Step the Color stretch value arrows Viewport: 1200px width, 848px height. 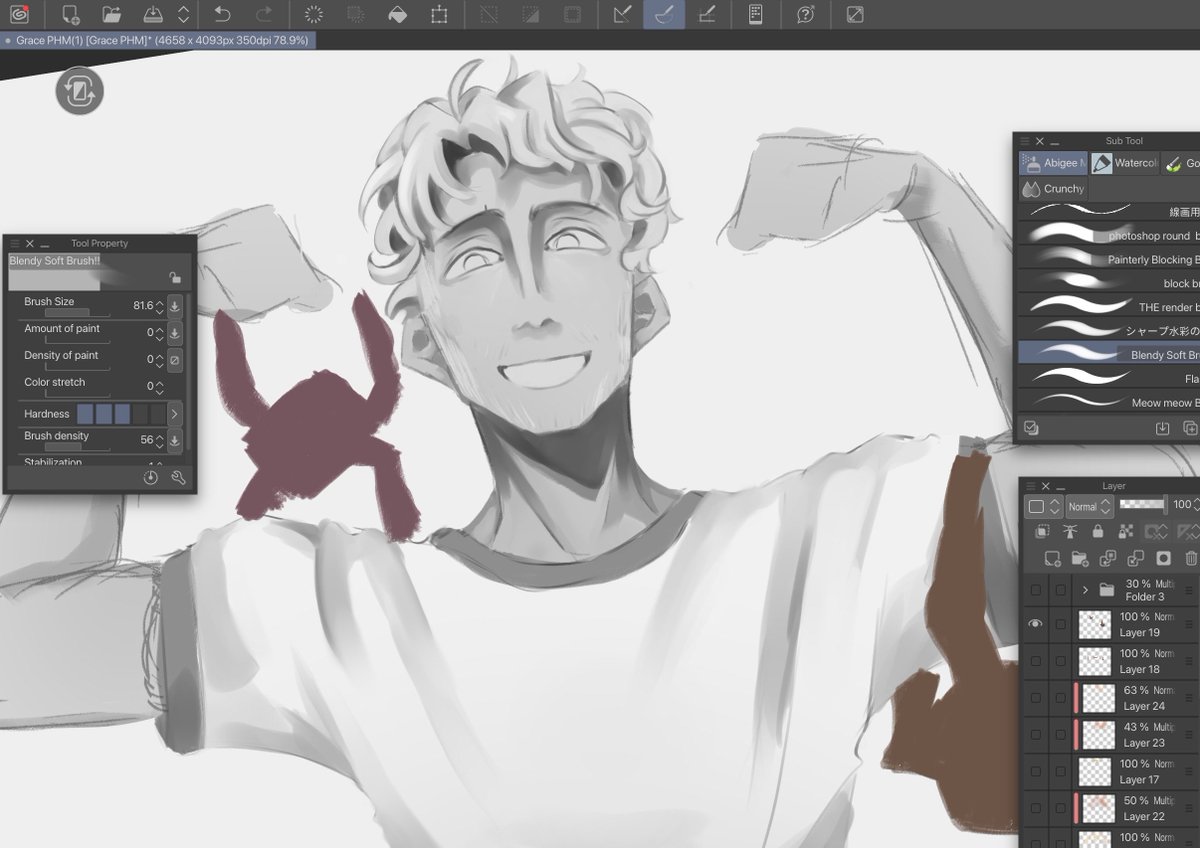[x=159, y=386]
